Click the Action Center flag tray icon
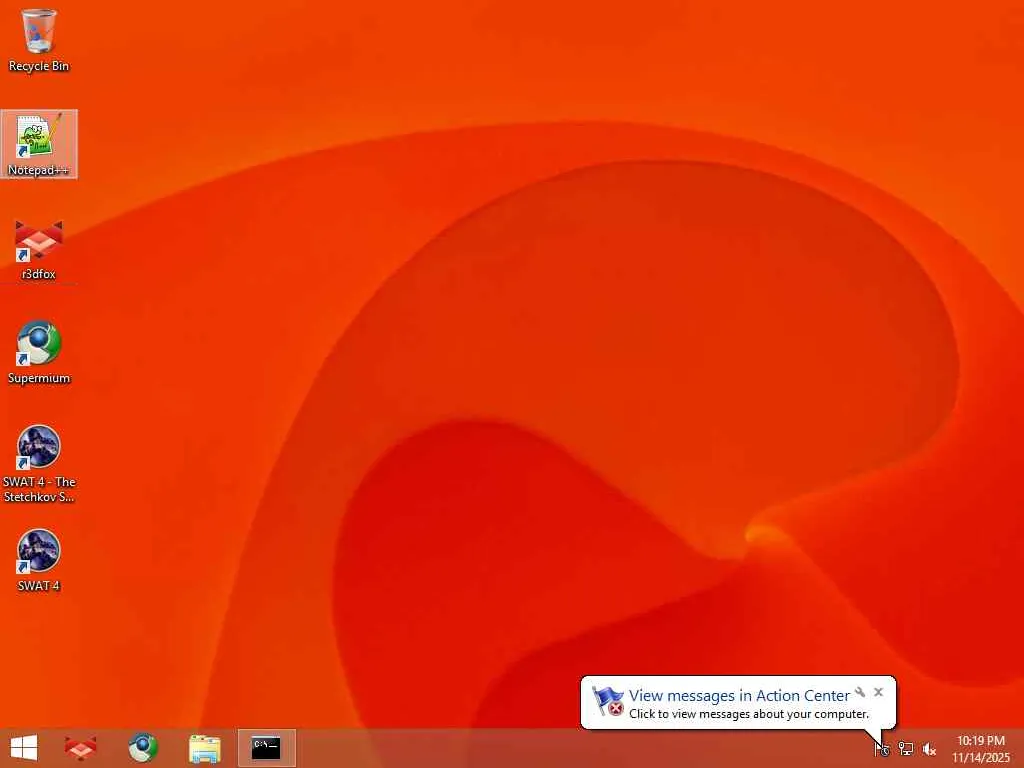The width and height of the screenshot is (1024, 768). coord(882,749)
